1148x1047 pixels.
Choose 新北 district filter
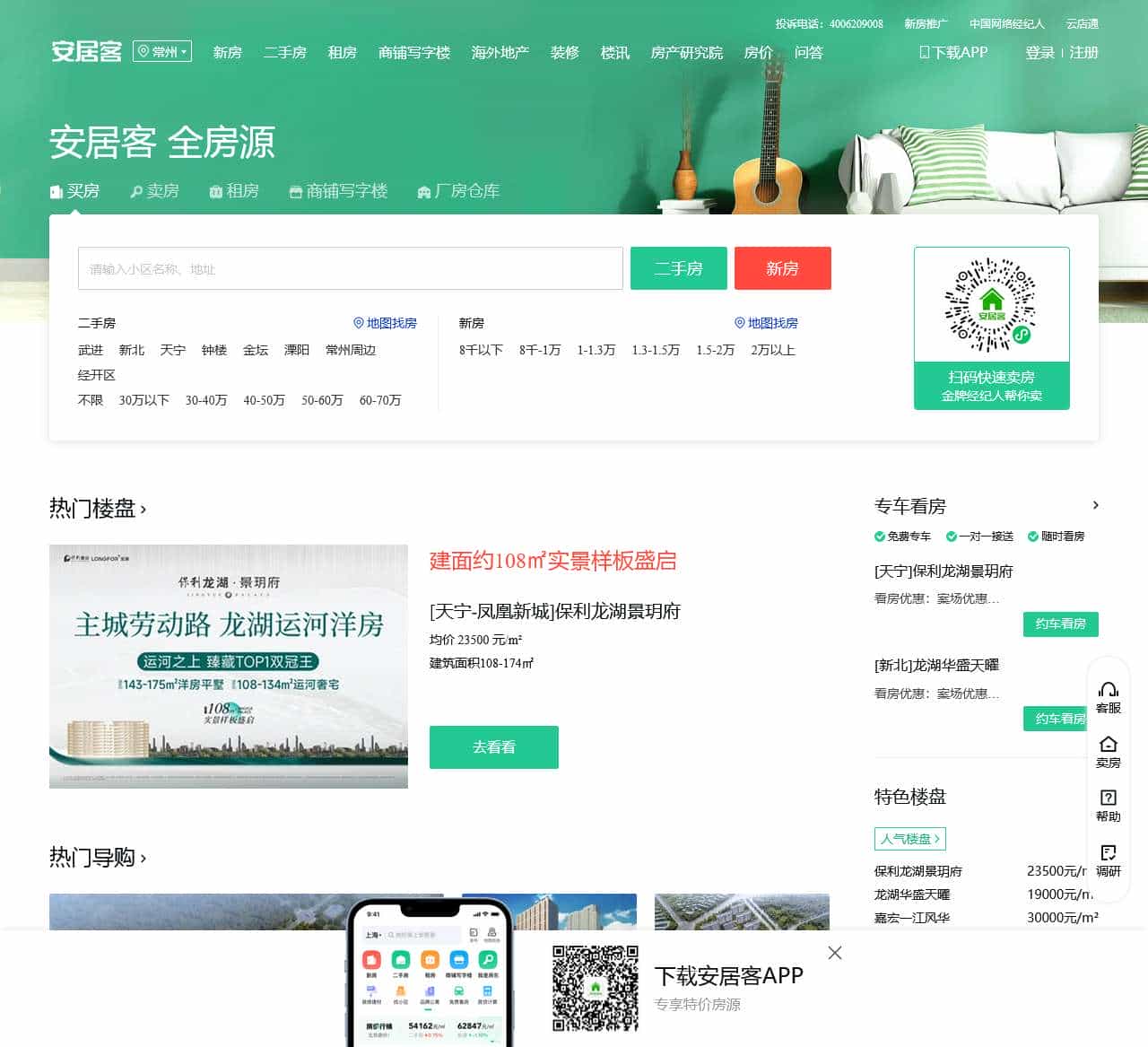pos(132,350)
